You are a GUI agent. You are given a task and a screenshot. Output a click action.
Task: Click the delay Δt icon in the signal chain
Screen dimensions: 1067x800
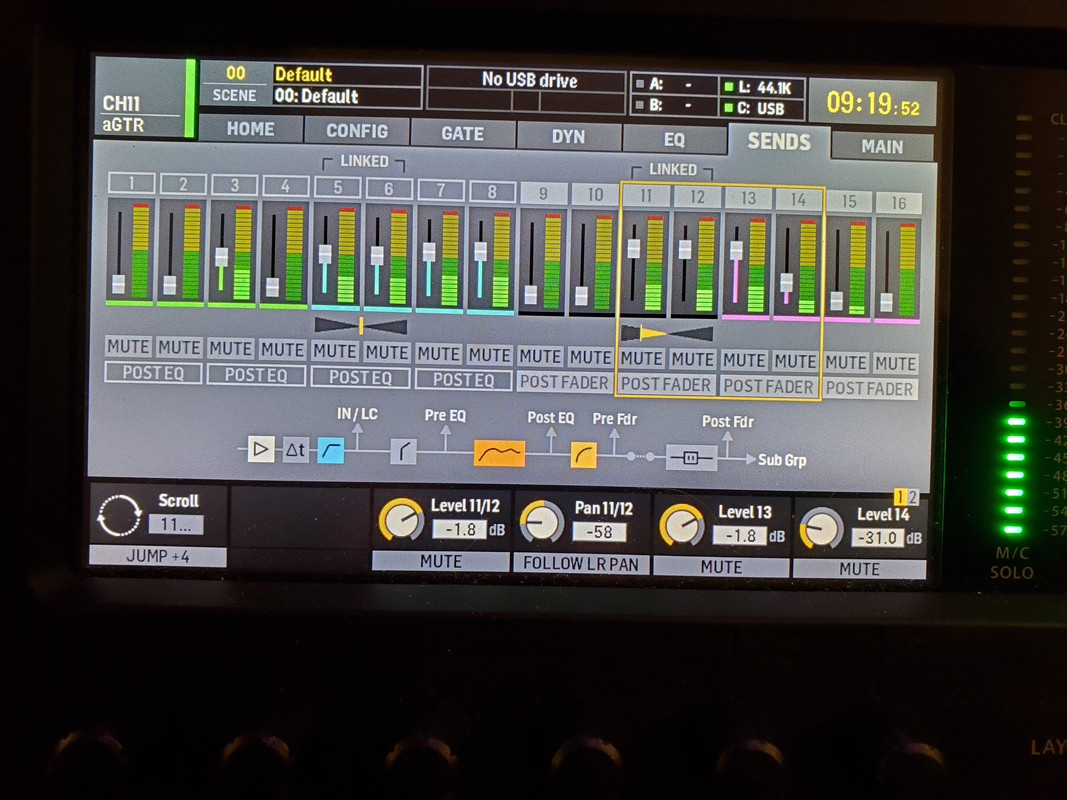(x=295, y=450)
